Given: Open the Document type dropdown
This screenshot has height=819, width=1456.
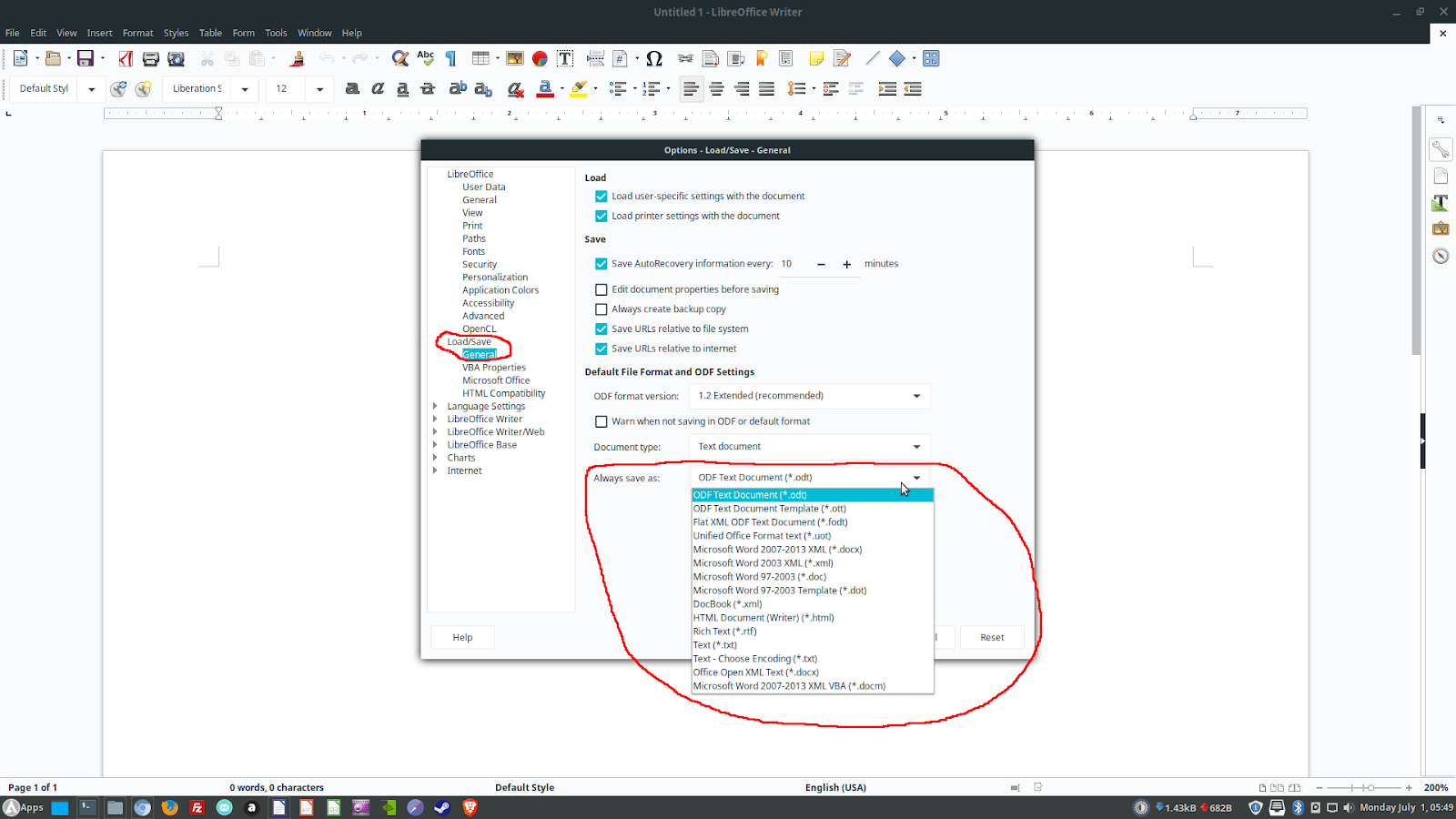Looking at the screenshot, I should [916, 446].
